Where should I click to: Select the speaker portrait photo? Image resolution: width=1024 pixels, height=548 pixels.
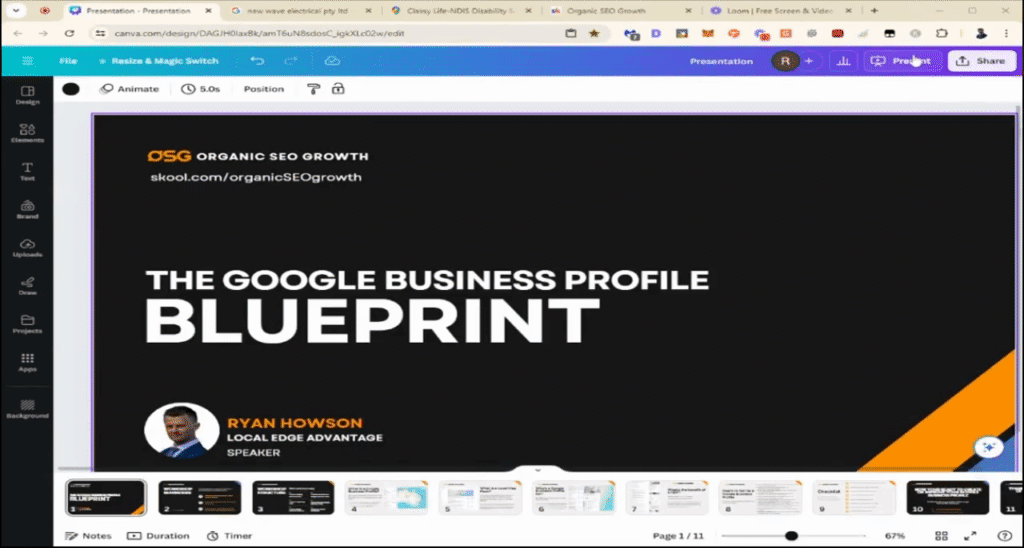[x=182, y=430]
